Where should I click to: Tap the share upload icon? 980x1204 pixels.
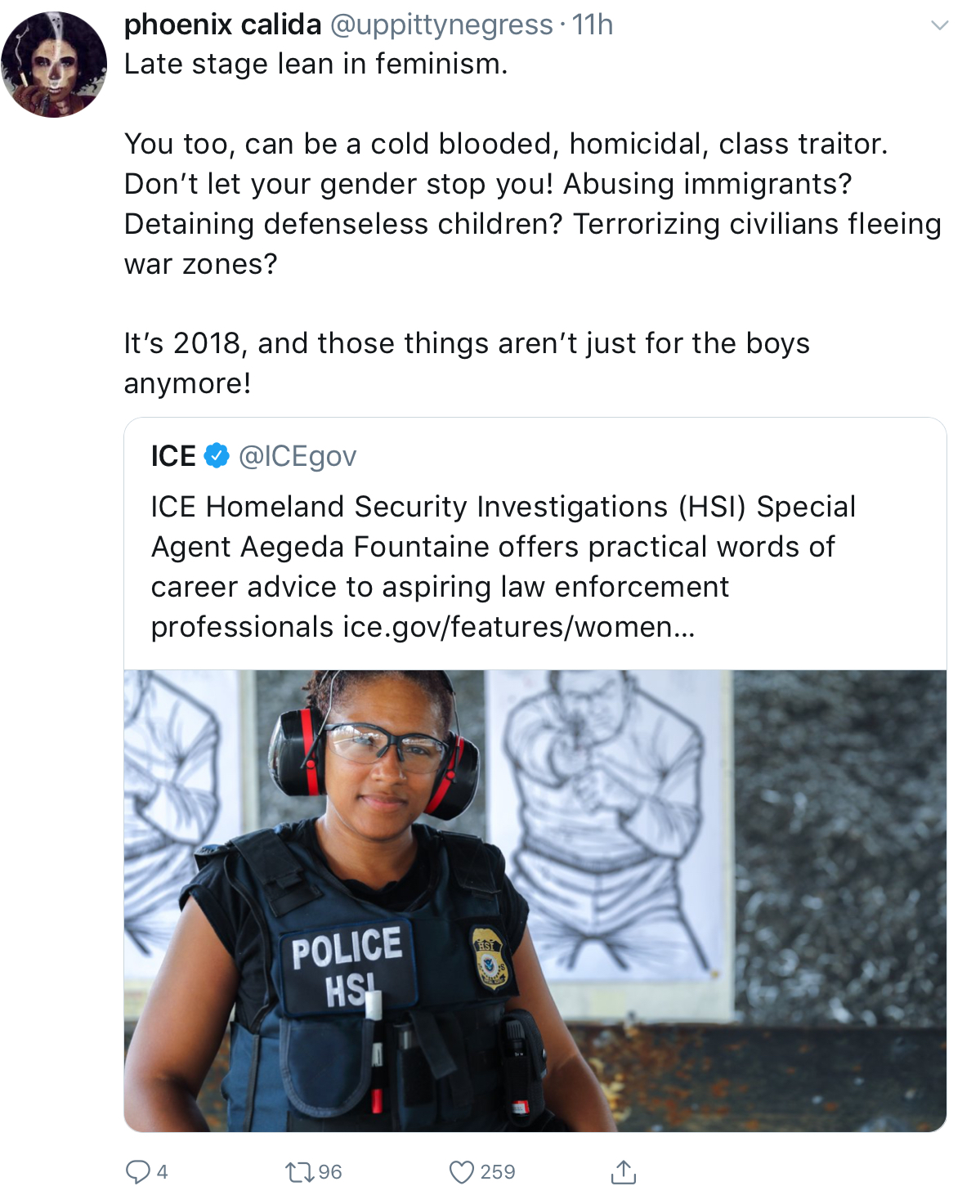624,1172
